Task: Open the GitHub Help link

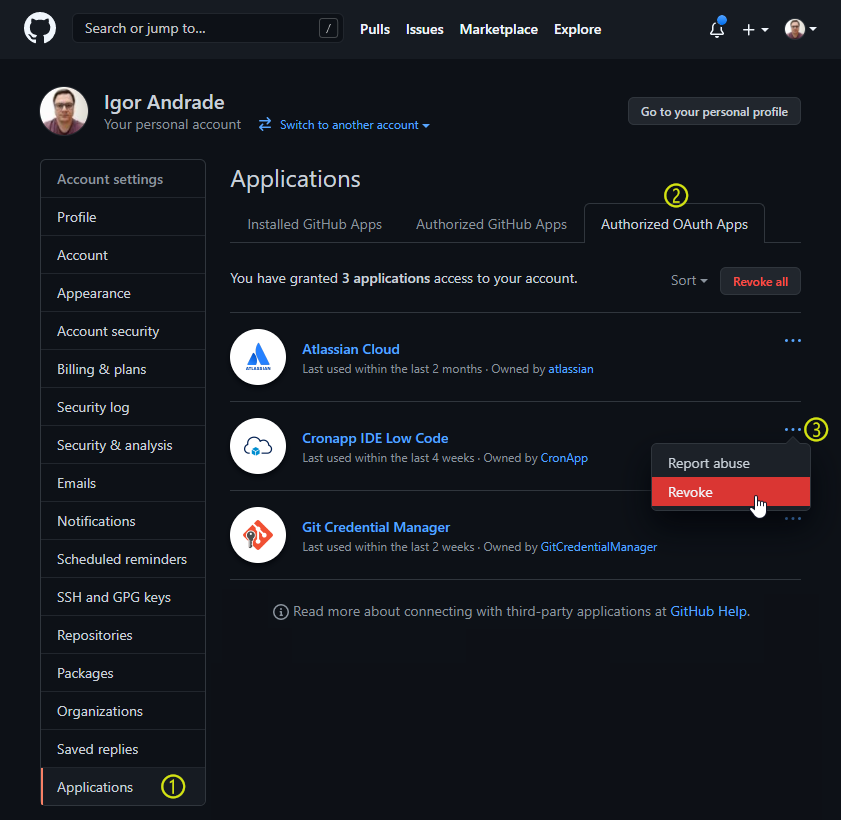Action: [x=709, y=611]
